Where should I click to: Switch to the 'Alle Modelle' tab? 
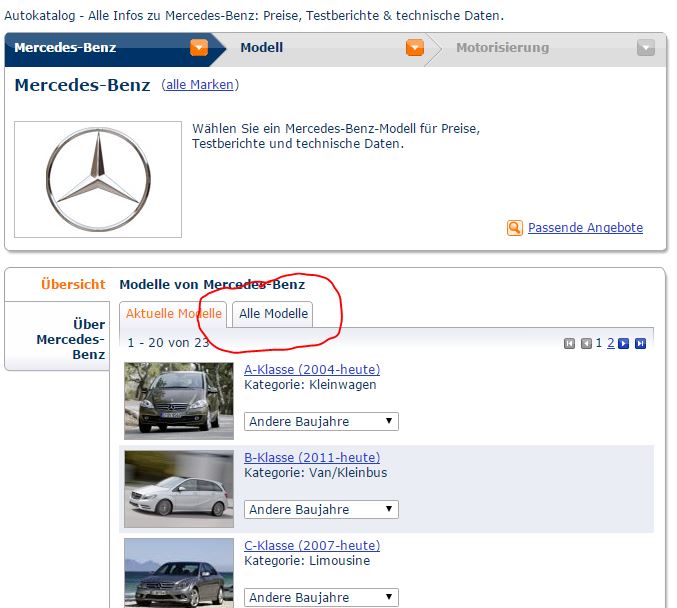(273, 314)
